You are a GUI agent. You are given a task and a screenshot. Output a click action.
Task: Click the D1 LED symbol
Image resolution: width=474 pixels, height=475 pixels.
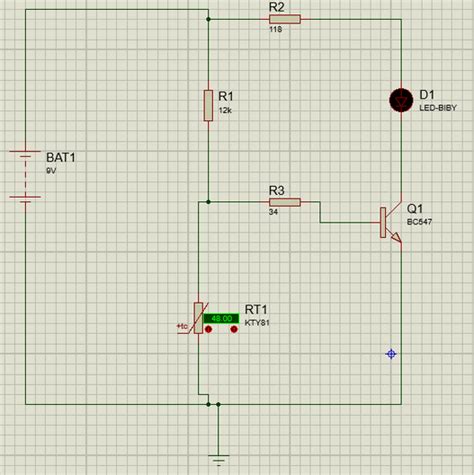coord(401,100)
